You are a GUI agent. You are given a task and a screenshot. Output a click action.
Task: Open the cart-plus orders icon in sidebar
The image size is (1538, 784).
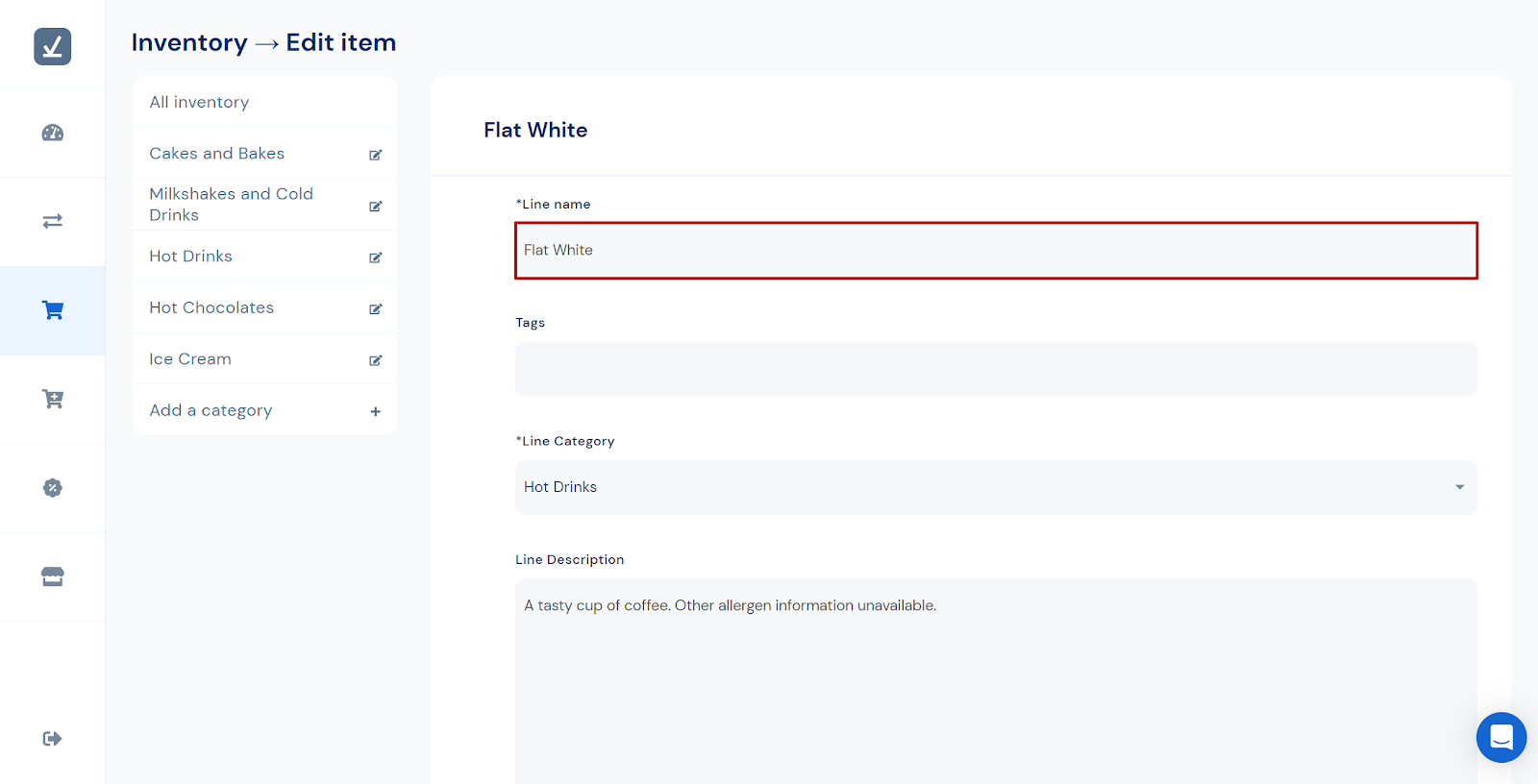coord(53,399)
